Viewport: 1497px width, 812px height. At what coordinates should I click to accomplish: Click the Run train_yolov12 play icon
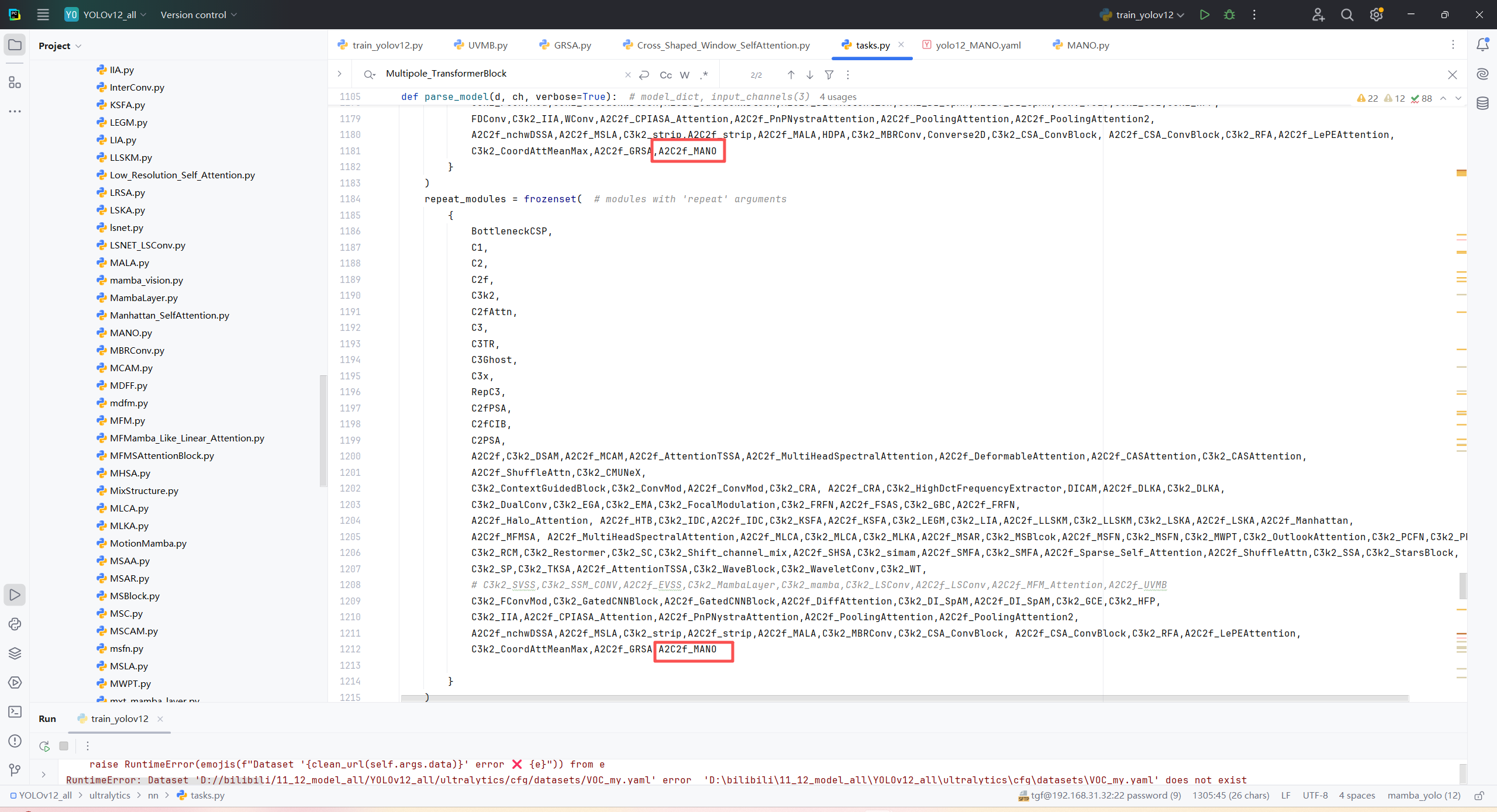click(x=1204, y=15)
